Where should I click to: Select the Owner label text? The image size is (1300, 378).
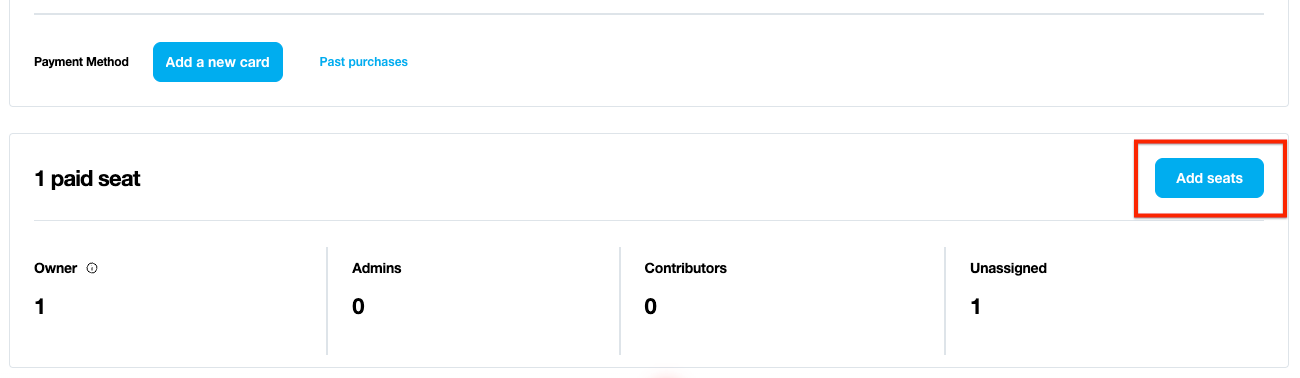(x=56, y=268)
